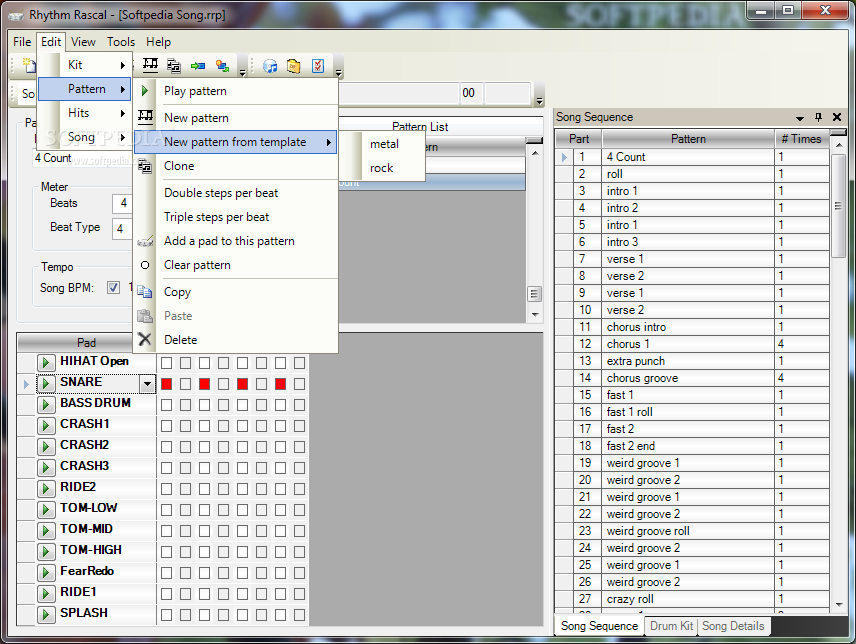856x644 pixels.
Task: Play the CRASH3 pad sound
Action: click(46, 468)
